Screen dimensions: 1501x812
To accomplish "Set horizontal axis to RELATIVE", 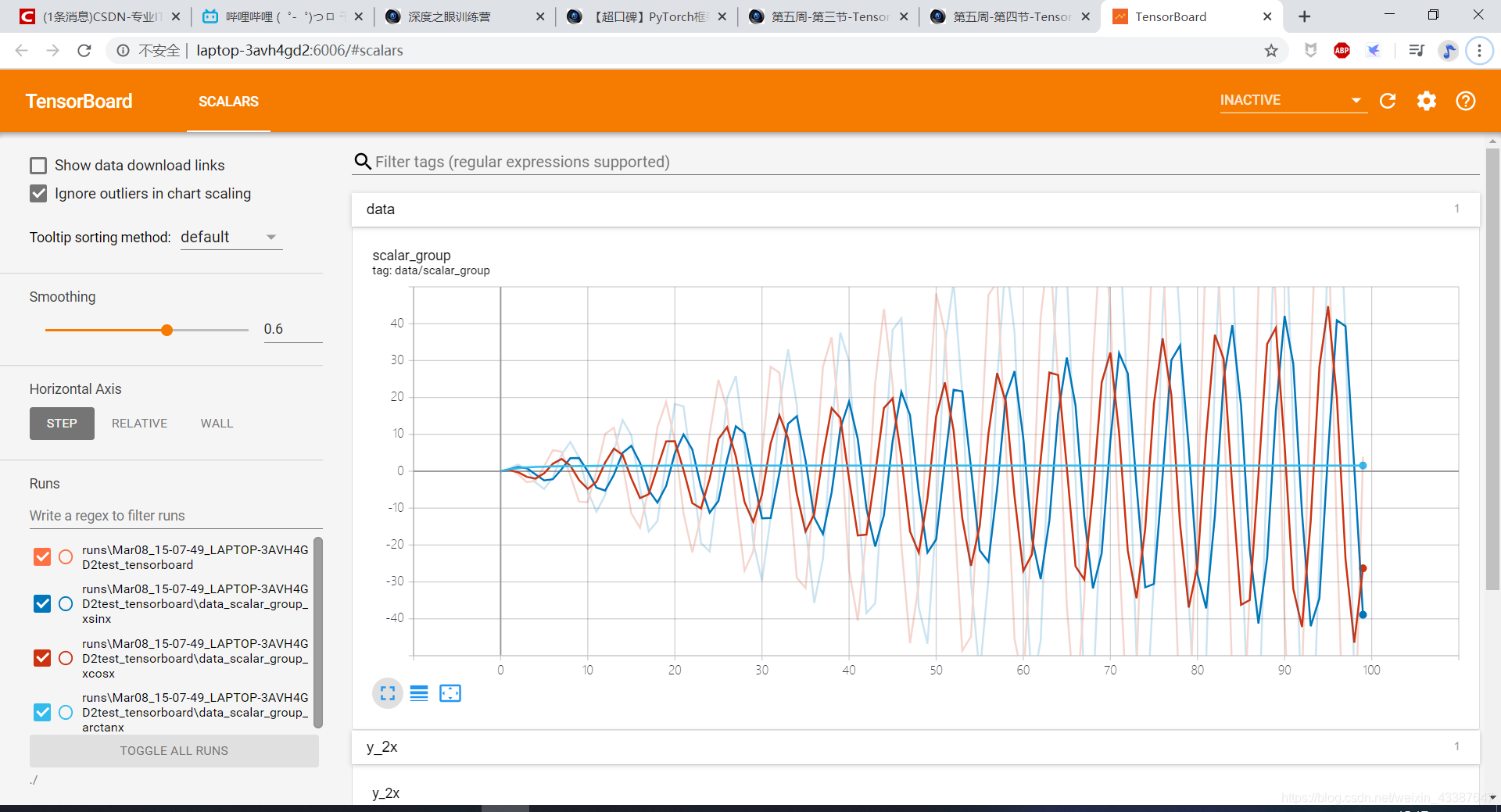I will coord(139,424).
